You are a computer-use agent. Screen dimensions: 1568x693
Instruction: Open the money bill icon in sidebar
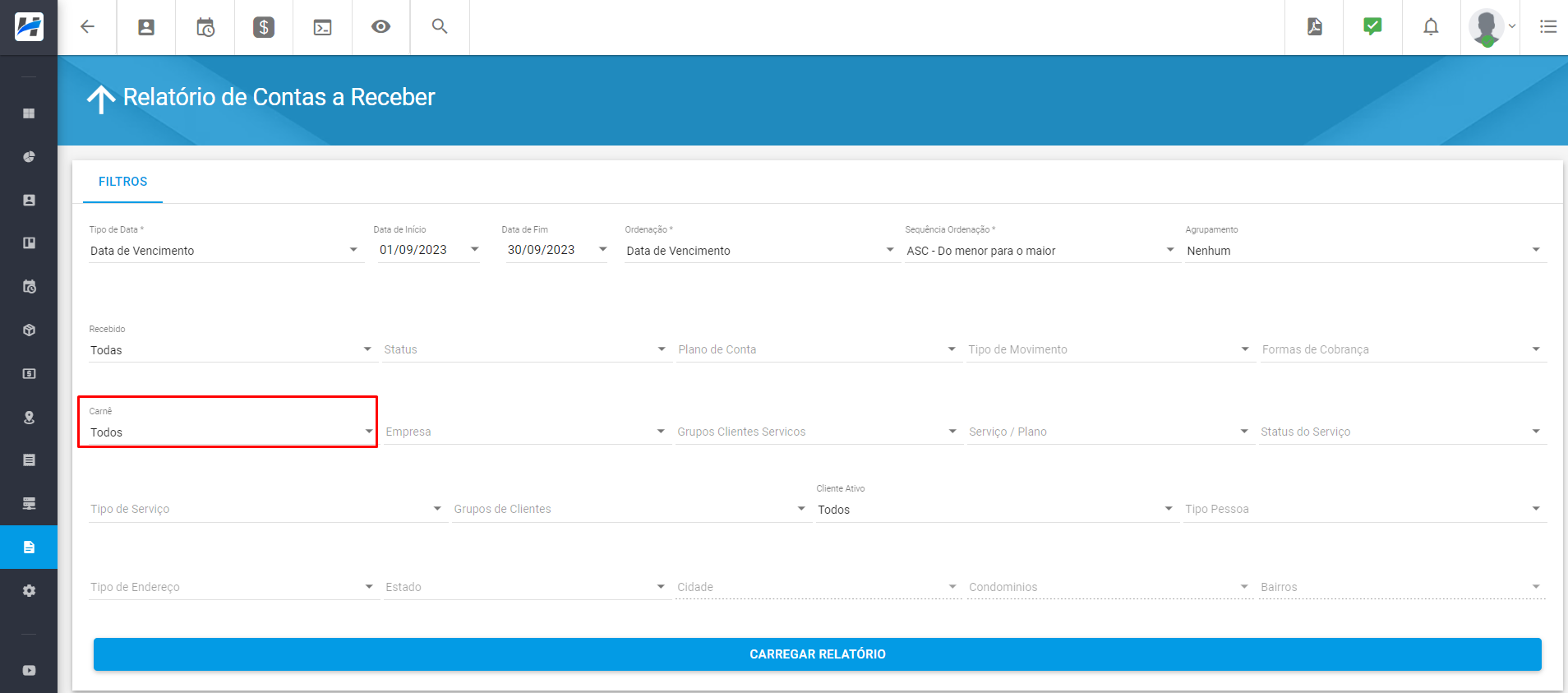pos(29,374)
